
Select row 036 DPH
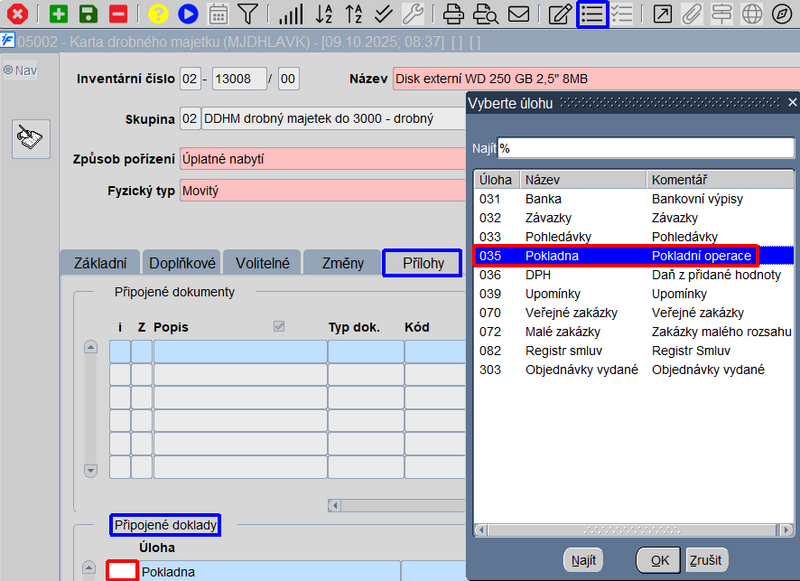pyautogui.click(x=634, y=275)
